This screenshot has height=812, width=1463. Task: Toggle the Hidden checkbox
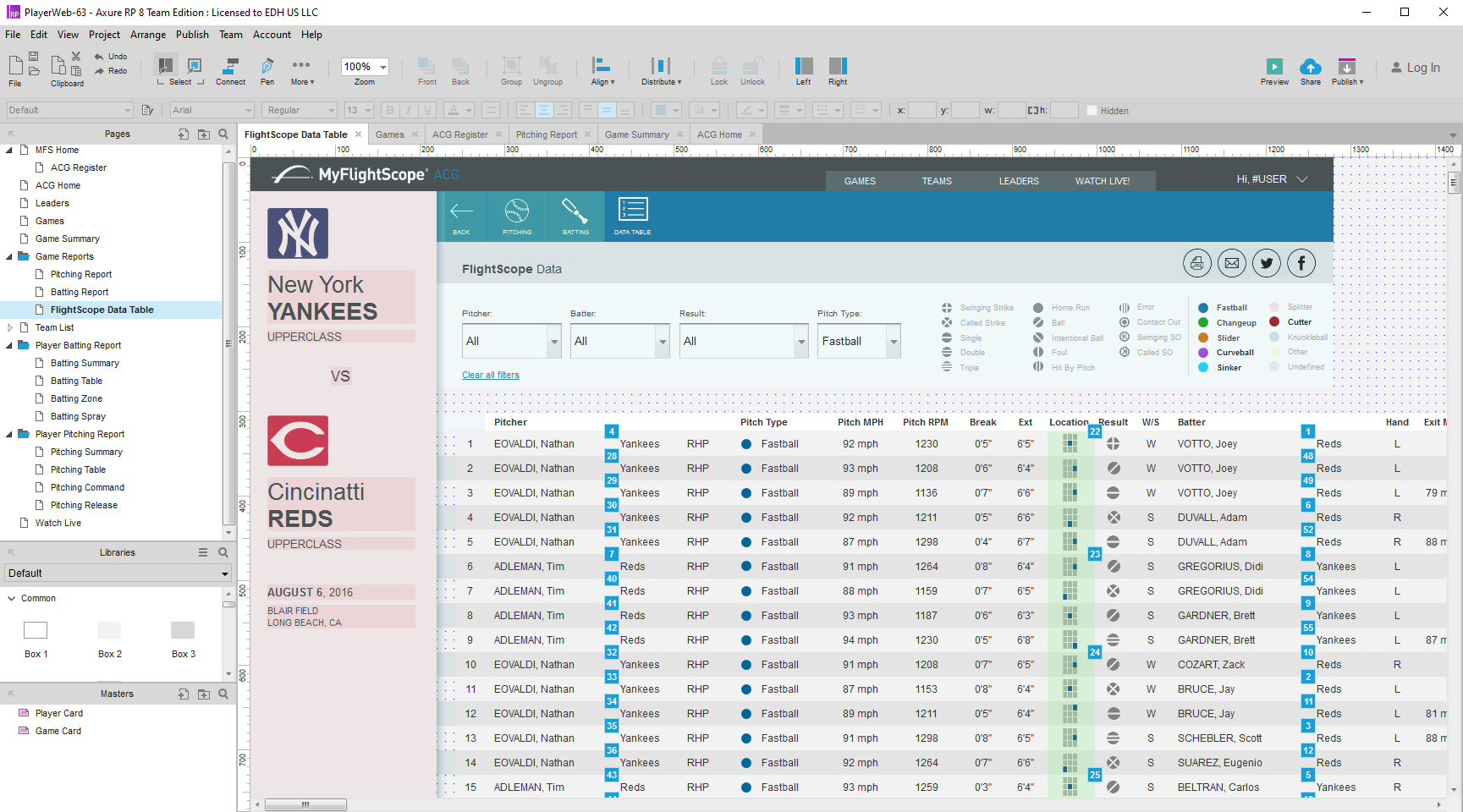[1092, 111]
